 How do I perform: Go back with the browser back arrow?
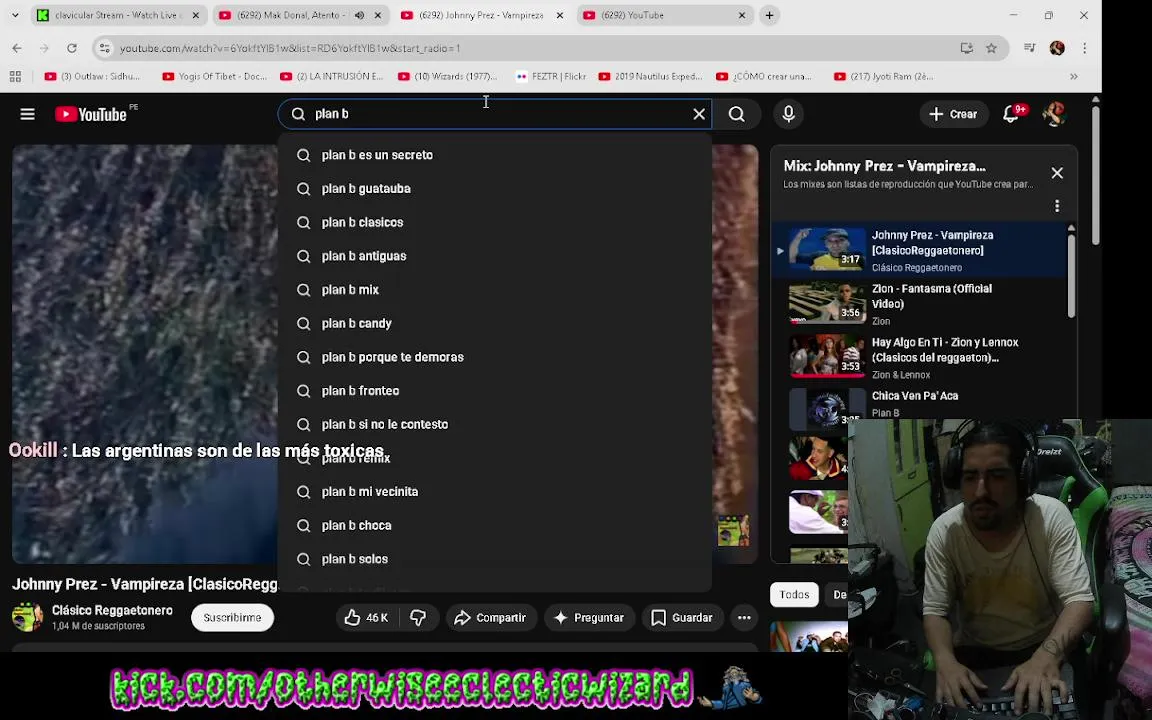pos(17,48)
